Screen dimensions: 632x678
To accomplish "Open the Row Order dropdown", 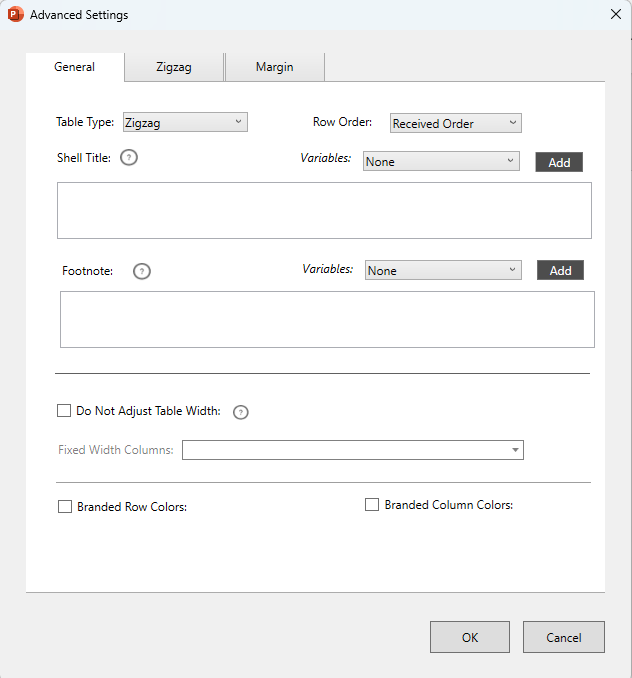I will (x=456, y=123).
